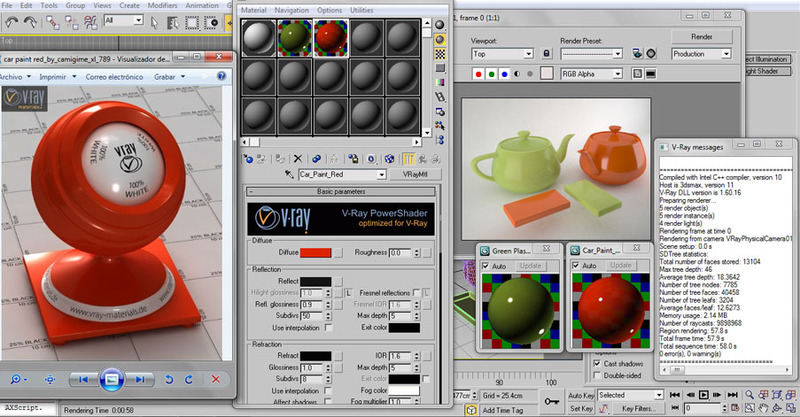This screenshot has width=800, height=417.
Task: Select the Rectangular Selection Region tool
Action: (x=192, y=22)
